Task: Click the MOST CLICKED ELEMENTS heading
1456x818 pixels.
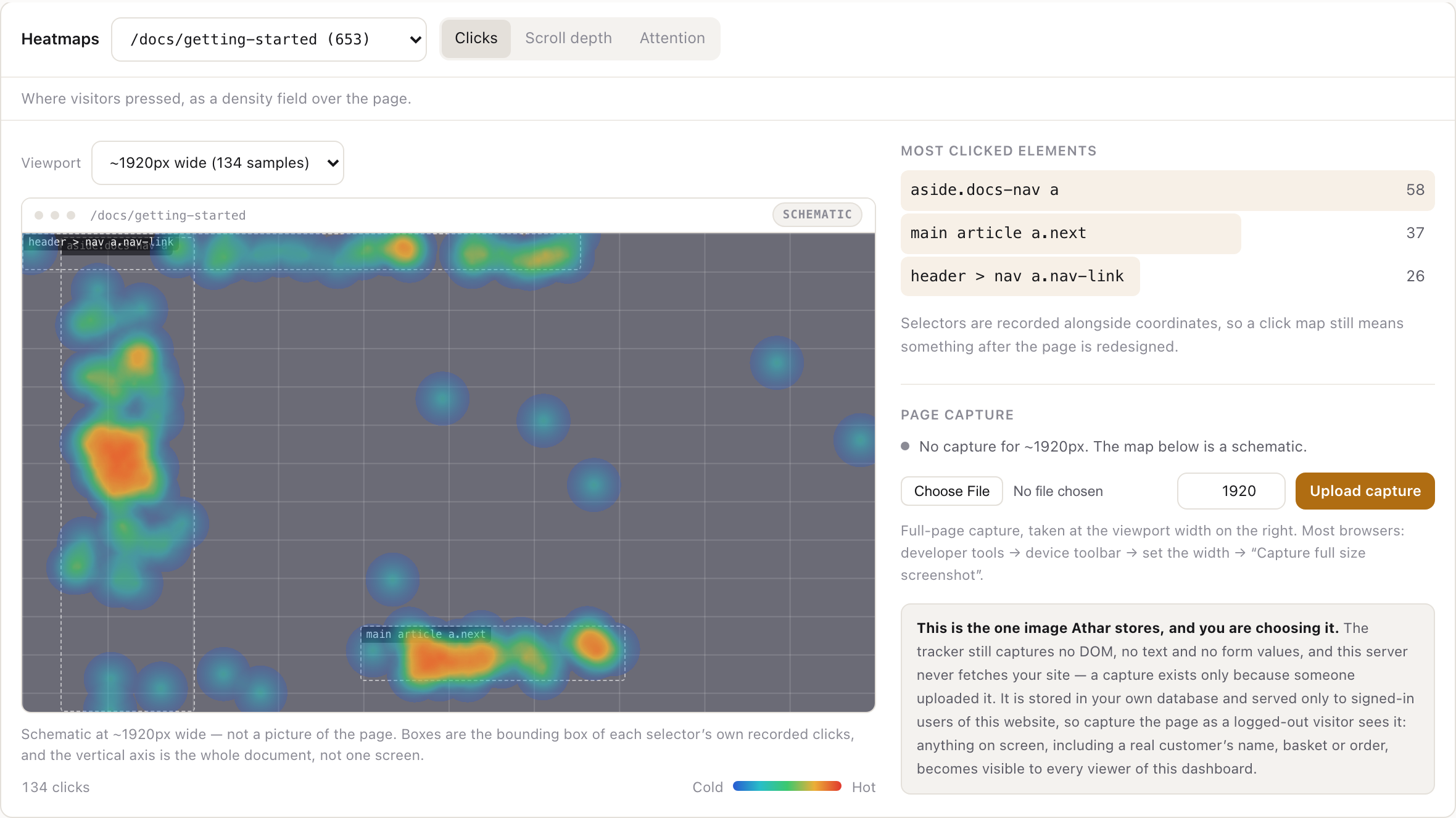Action: point(998,151)
